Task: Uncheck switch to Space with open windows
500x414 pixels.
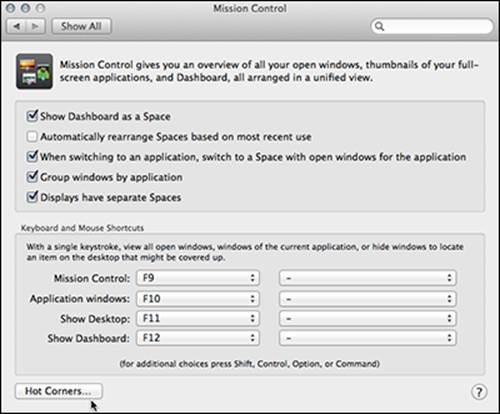Action: [x=32, y=156]
